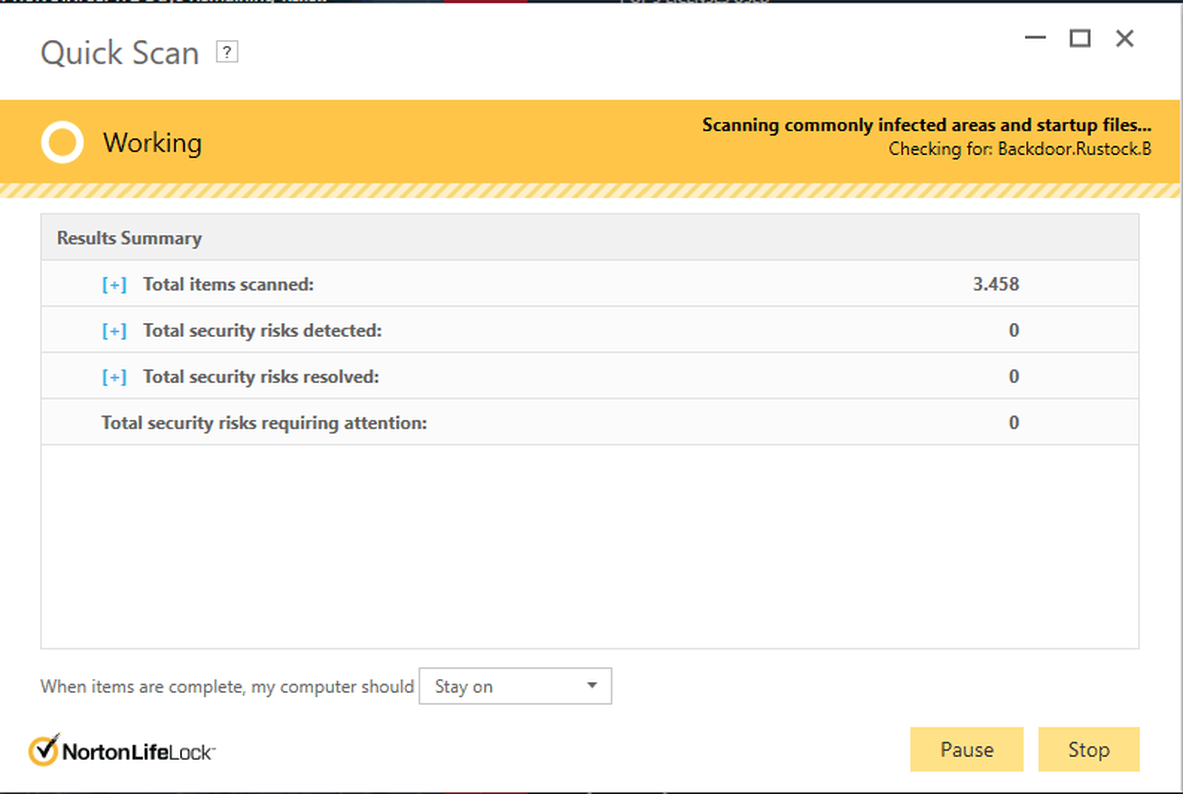Viewport: 1183px width, 794px height.
Task: Expand the Total items scanned row
Action: (x=114, y=285)
